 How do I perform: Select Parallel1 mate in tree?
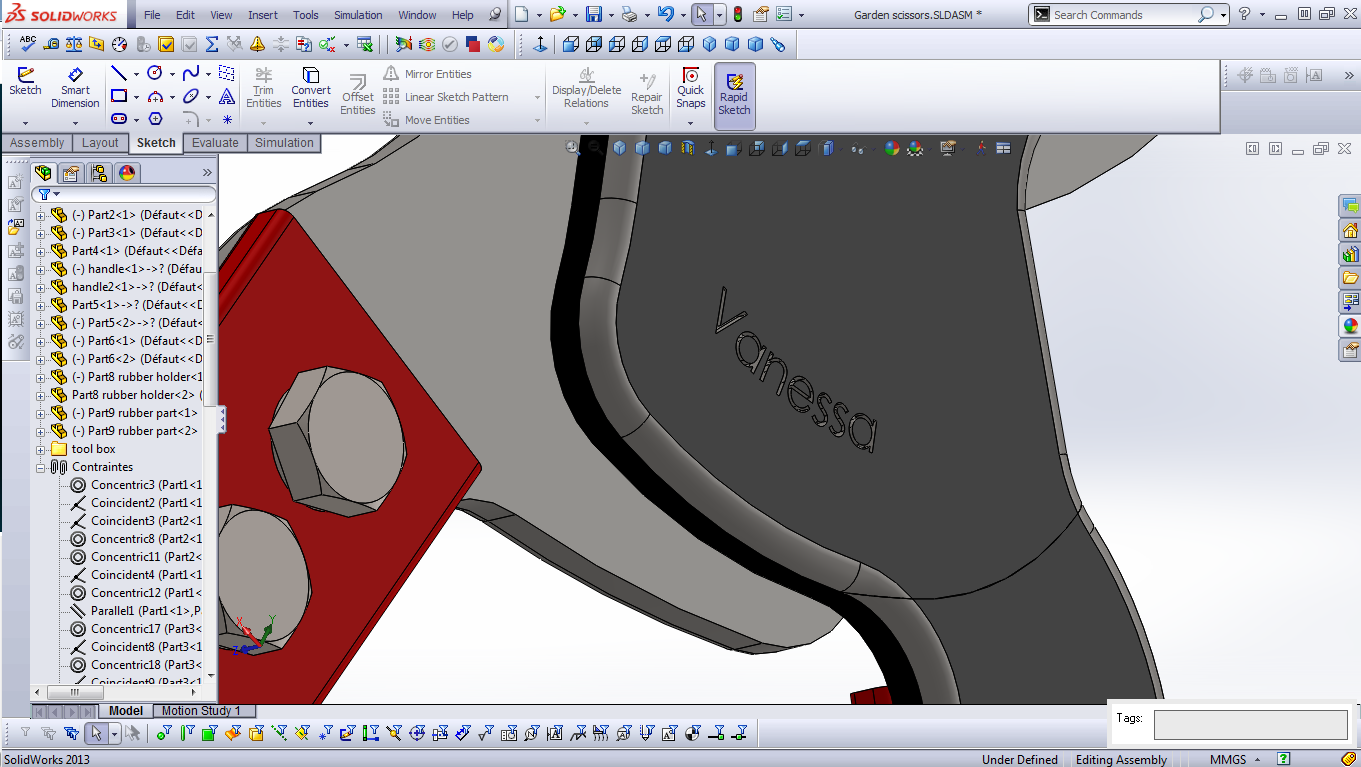pyautogui.click(x=136, y=611)
